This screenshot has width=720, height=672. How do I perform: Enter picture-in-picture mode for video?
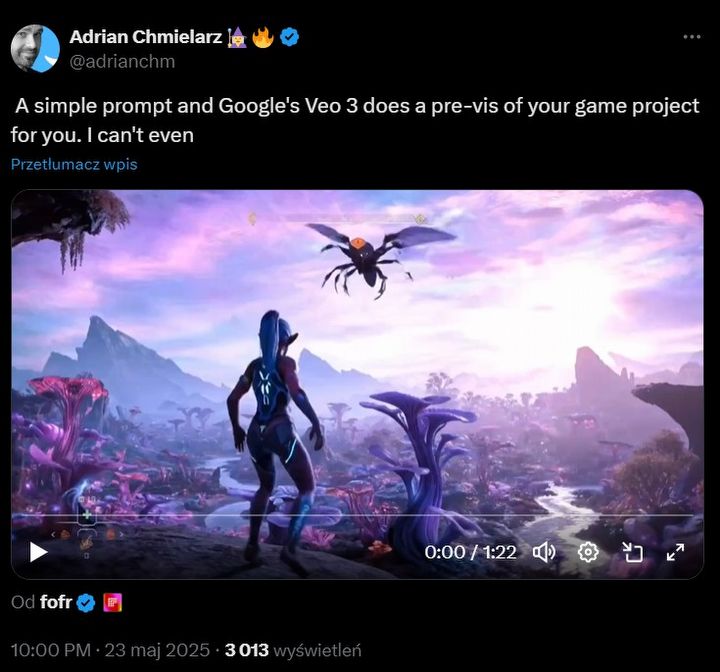(632, 552)
